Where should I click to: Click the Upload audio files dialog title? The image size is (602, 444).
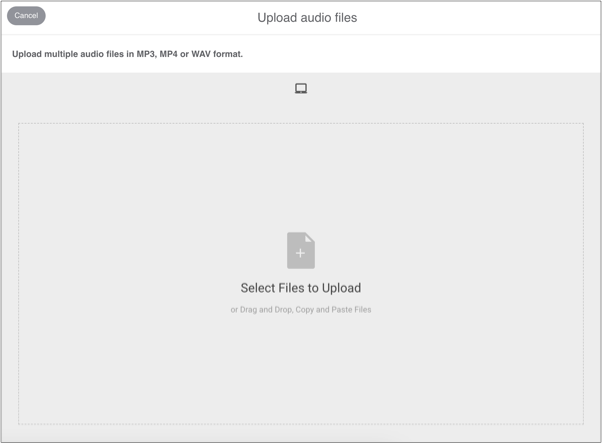pos(307,17)
